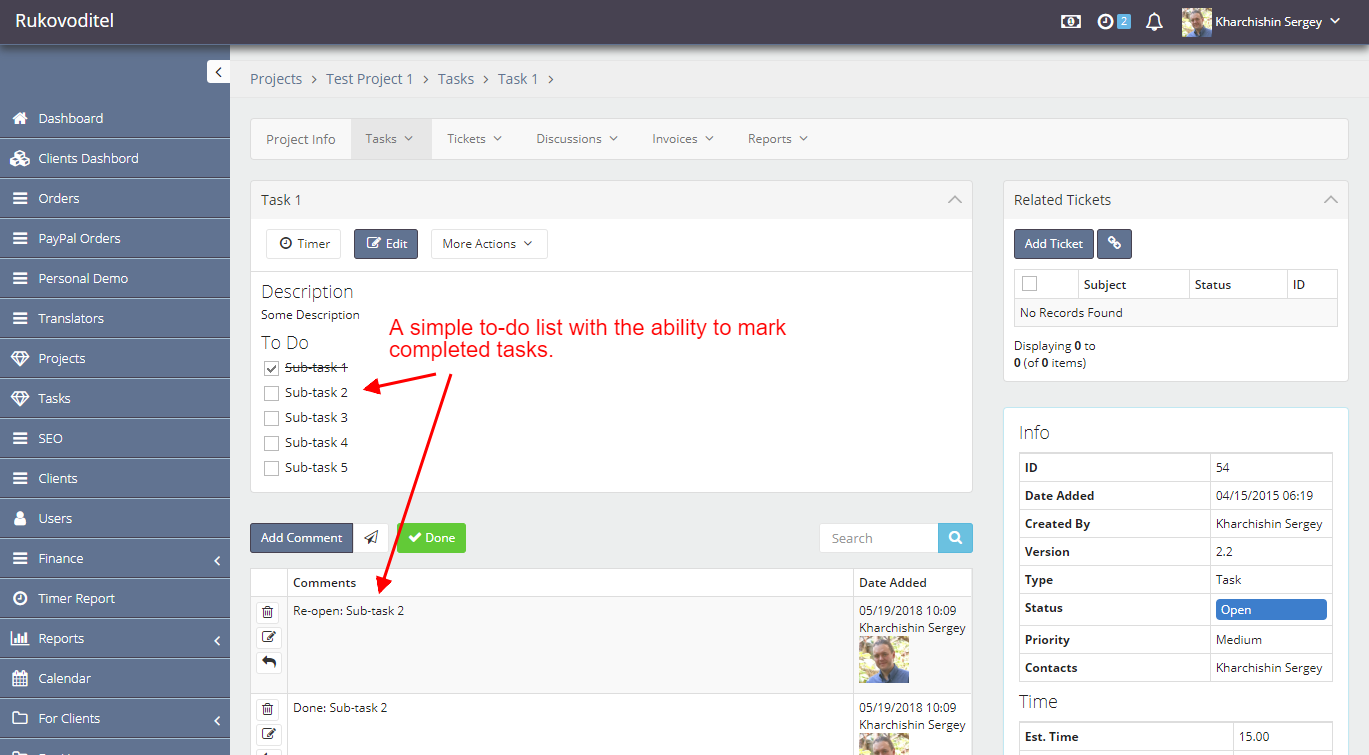Open the More Actions dropdown
The width and height of the screenshot is (1369, 755).
click(x=489, y=244)
